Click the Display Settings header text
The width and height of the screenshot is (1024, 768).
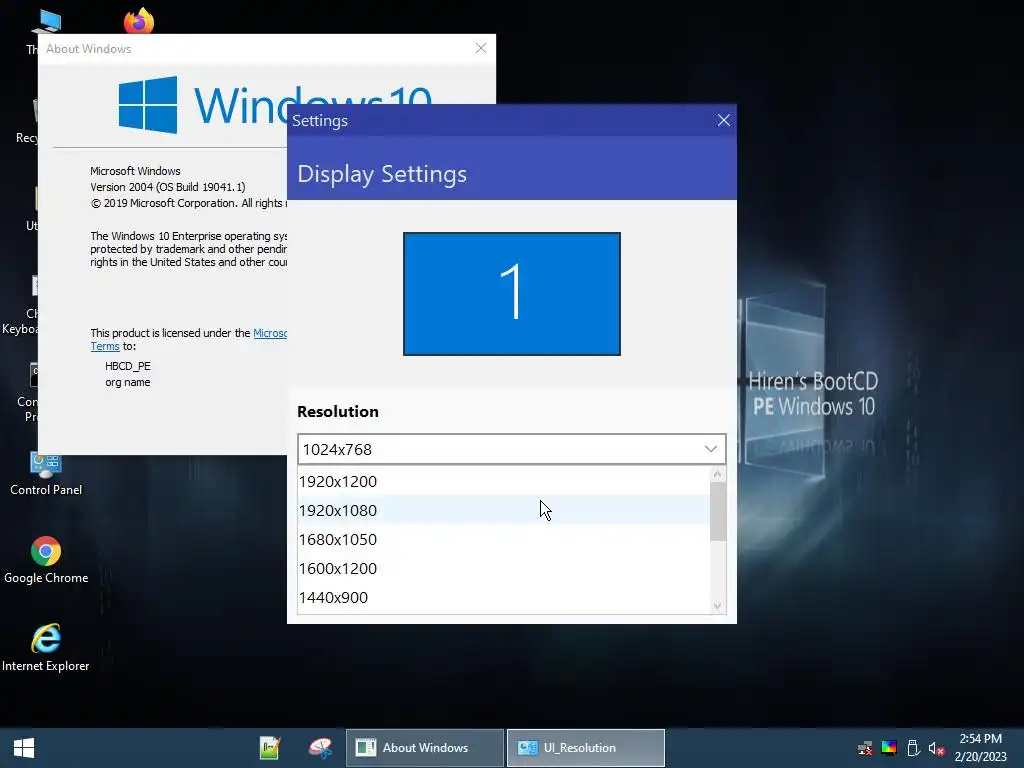(382, 174)
